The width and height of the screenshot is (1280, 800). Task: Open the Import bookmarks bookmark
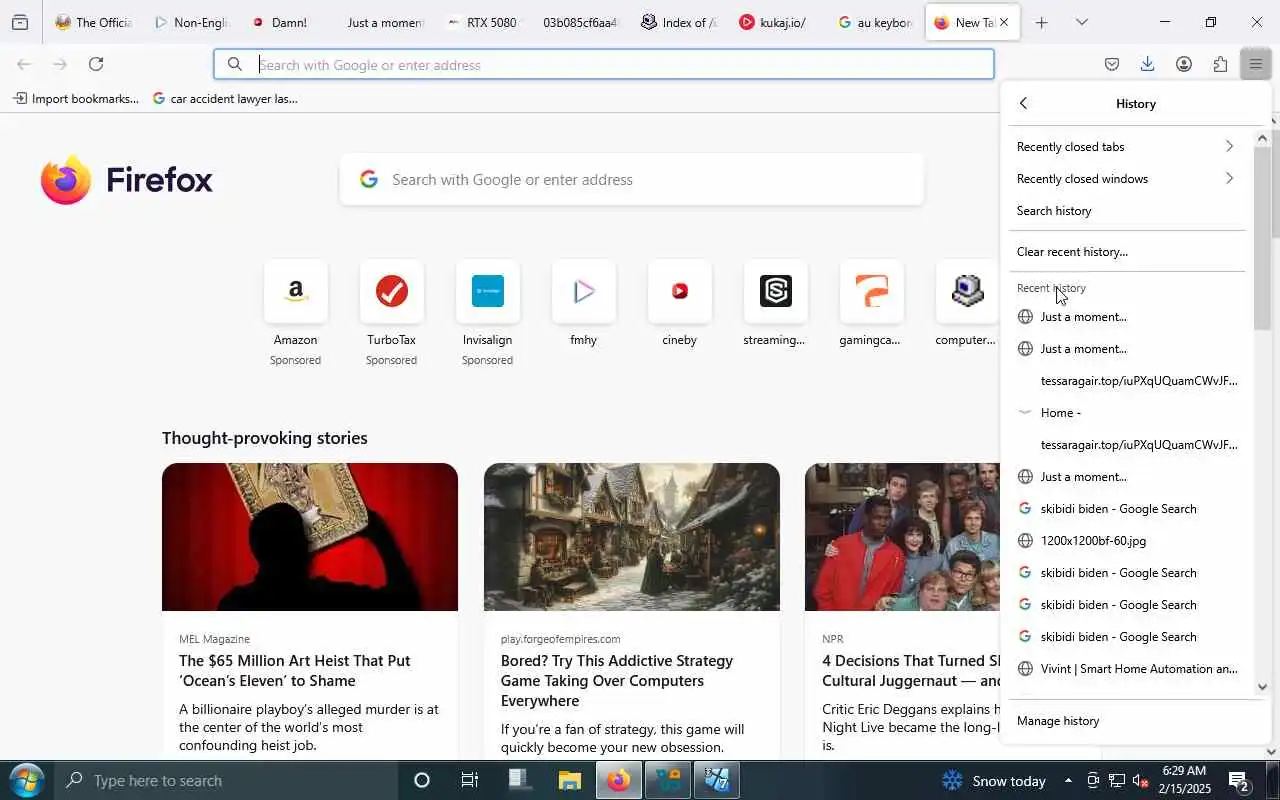click(x=76, y=99)
